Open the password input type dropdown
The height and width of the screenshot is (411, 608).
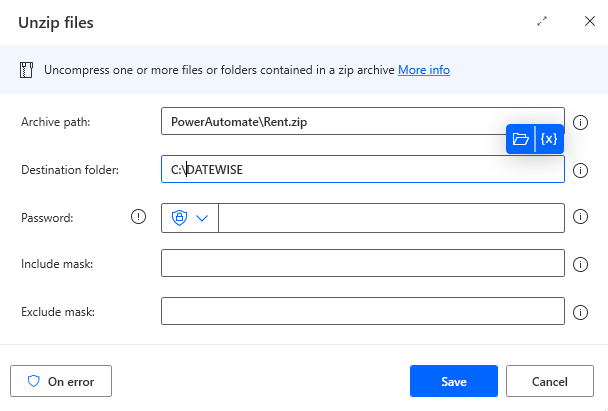pos(190,218)
